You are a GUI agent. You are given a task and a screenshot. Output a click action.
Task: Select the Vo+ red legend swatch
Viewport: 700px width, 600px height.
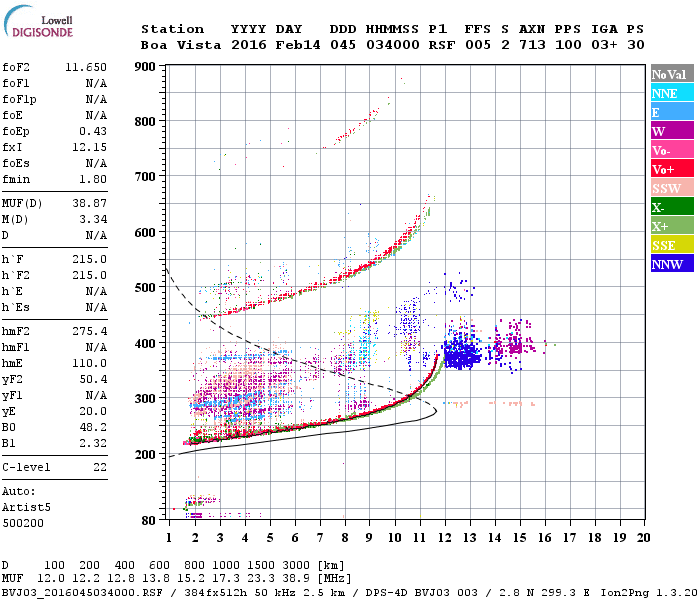pos(672,169)
